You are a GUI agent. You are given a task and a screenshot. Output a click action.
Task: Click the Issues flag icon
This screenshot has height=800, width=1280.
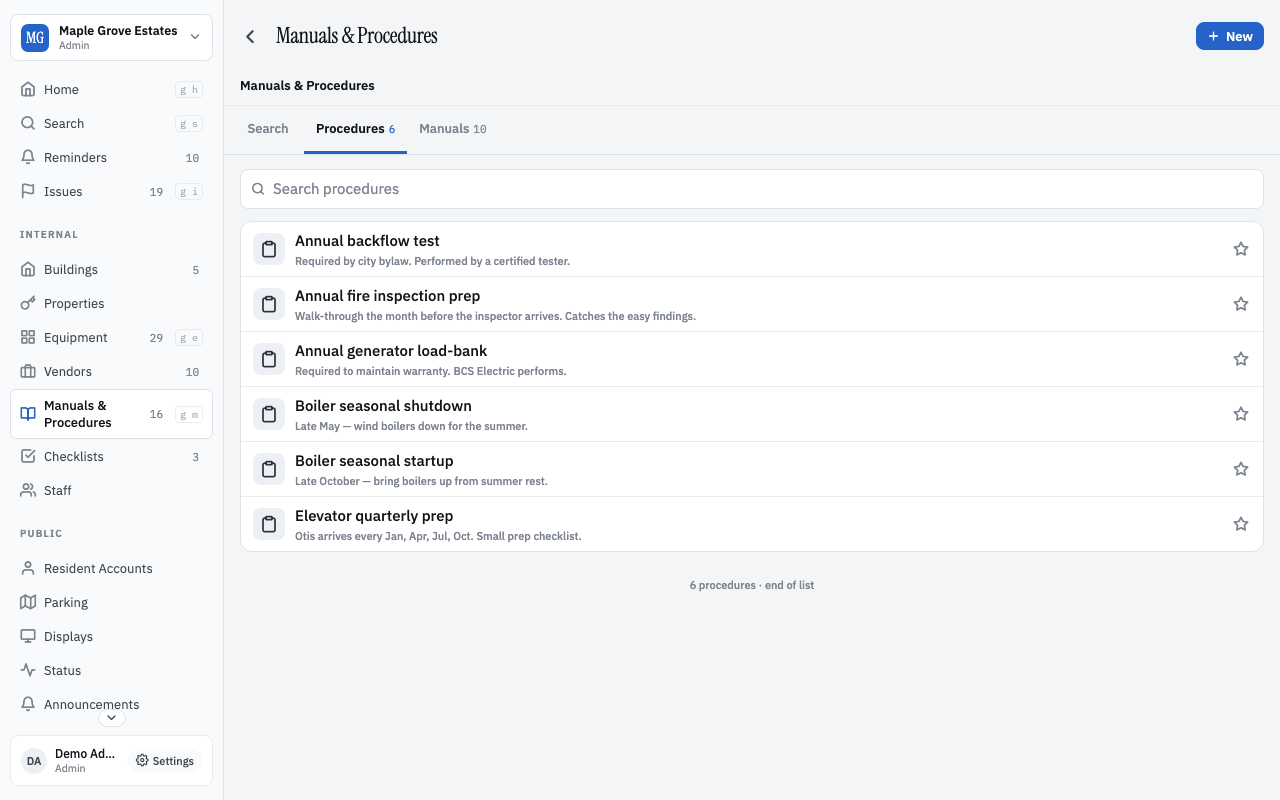click(x=28, y=191)
